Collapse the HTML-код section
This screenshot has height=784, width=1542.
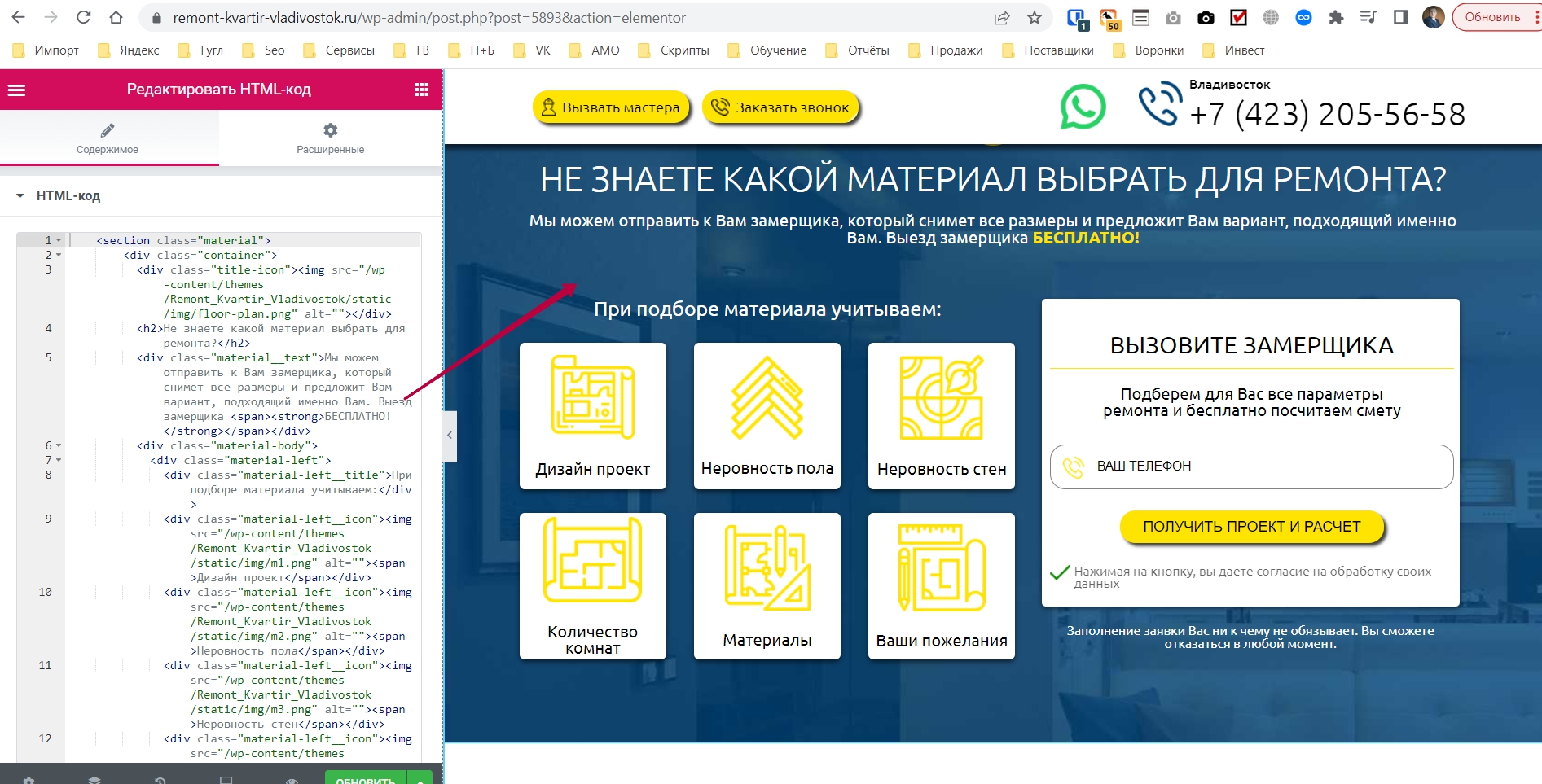[20, 196]
